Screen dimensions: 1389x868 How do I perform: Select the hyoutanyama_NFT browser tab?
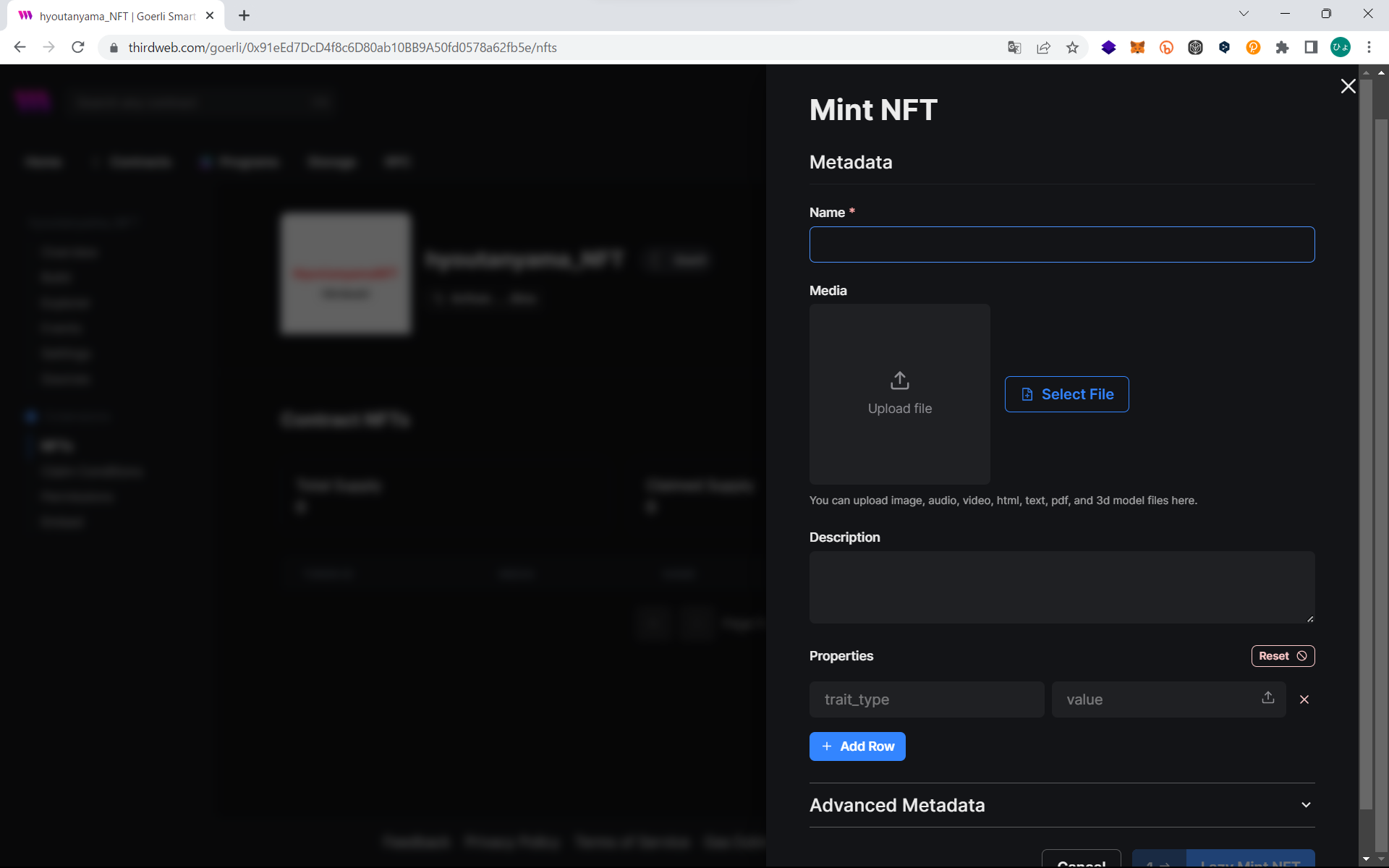(x=116, y=16)
